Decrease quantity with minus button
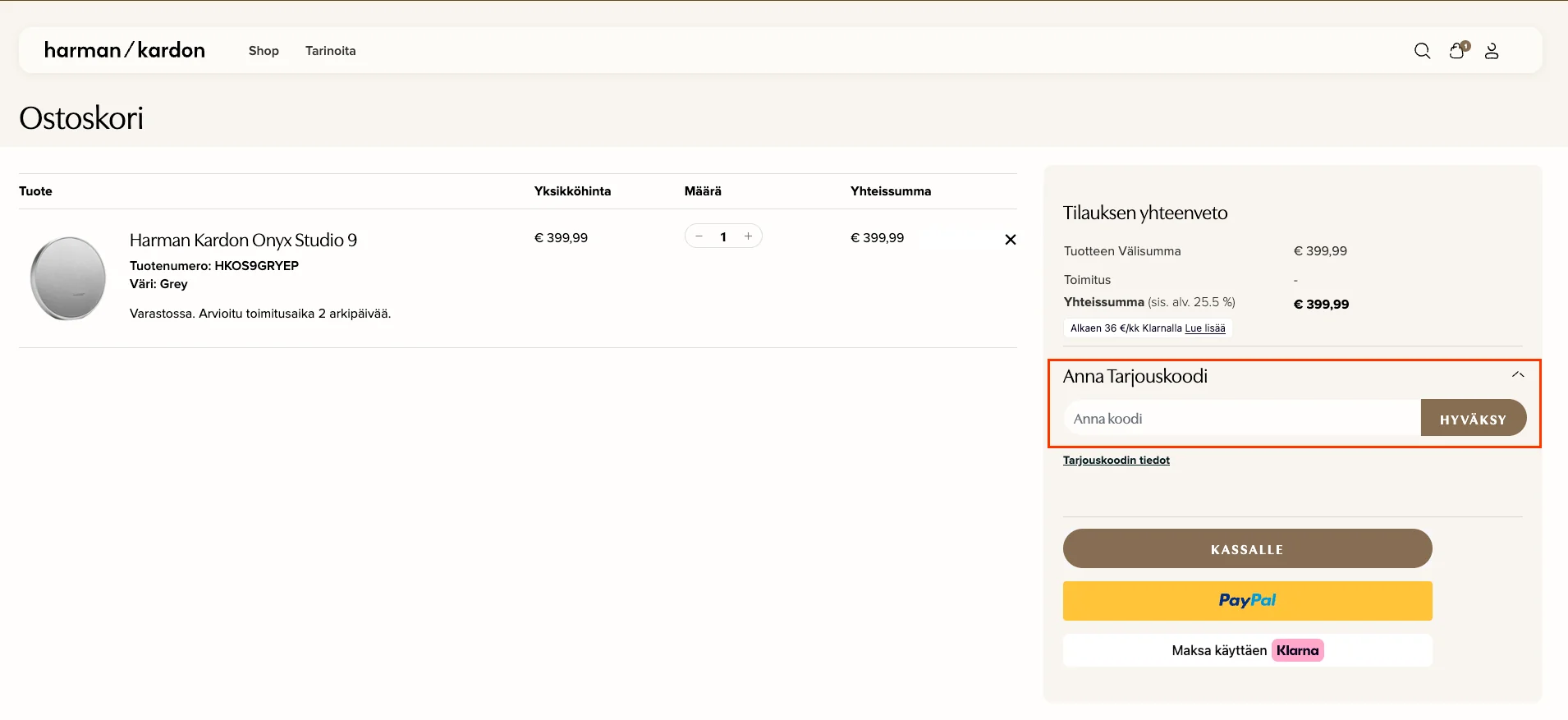 click(x=699, y=236)
